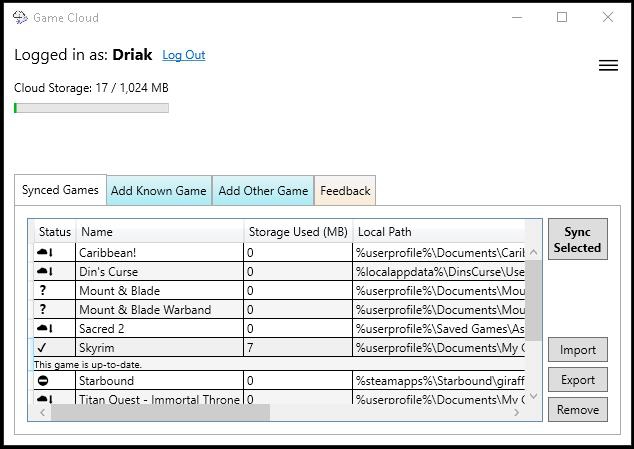Viewport: 634px width, 449px height.
Task: Click the Sync Selected button
Action: (578, 239)
